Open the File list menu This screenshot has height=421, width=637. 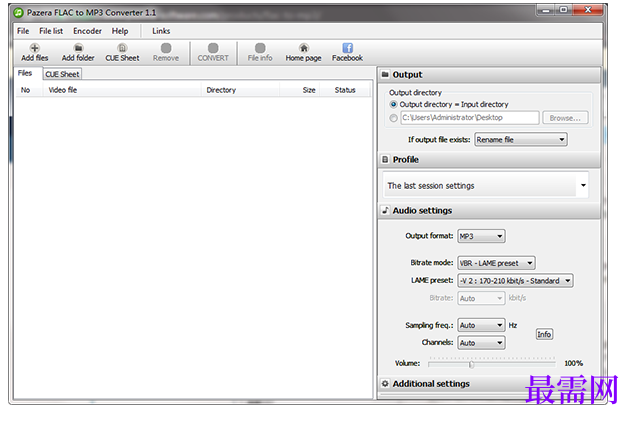pyautogui.click(x=51, y=31)
